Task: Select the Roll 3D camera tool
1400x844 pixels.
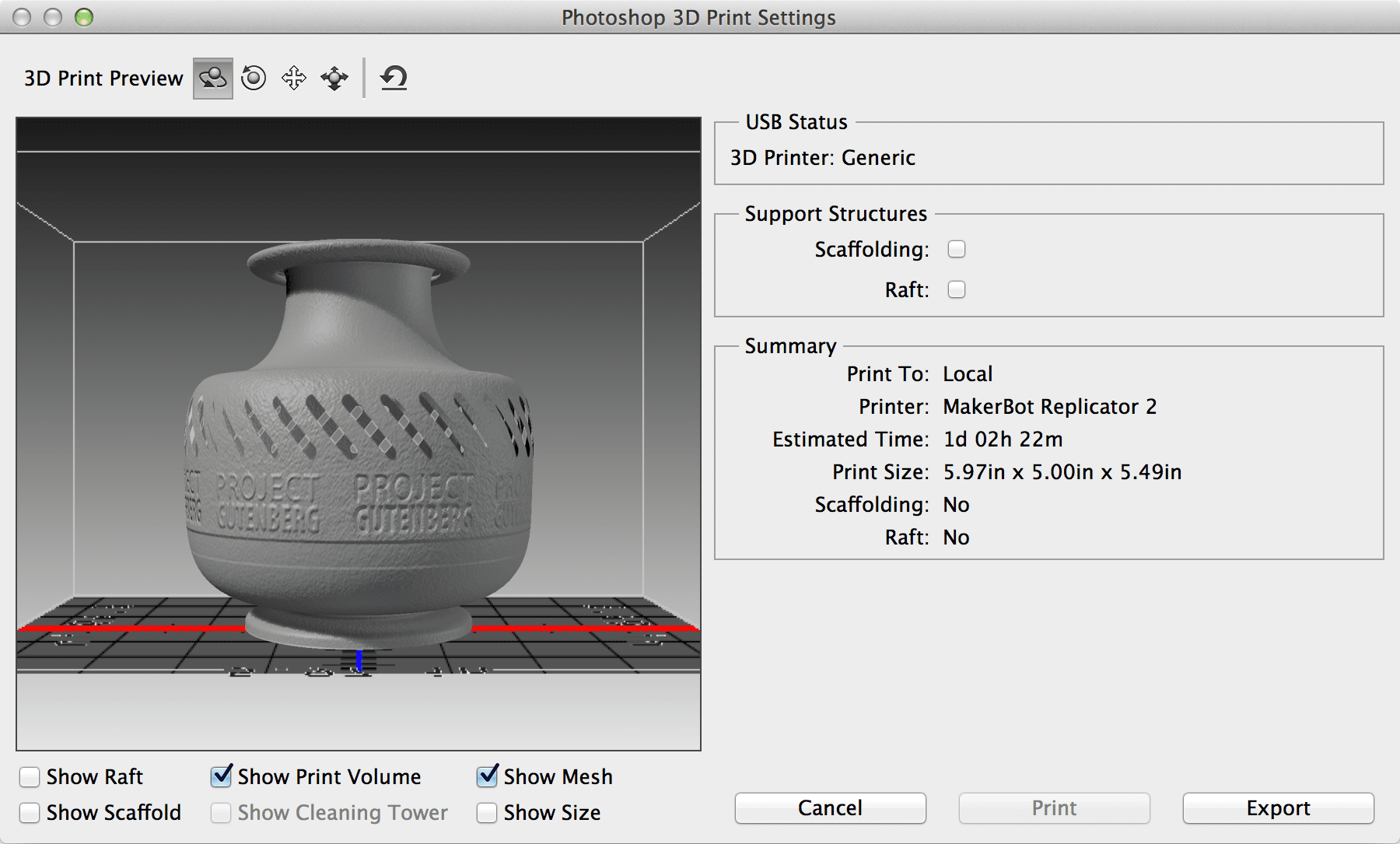Action: (x=254, y=78)
